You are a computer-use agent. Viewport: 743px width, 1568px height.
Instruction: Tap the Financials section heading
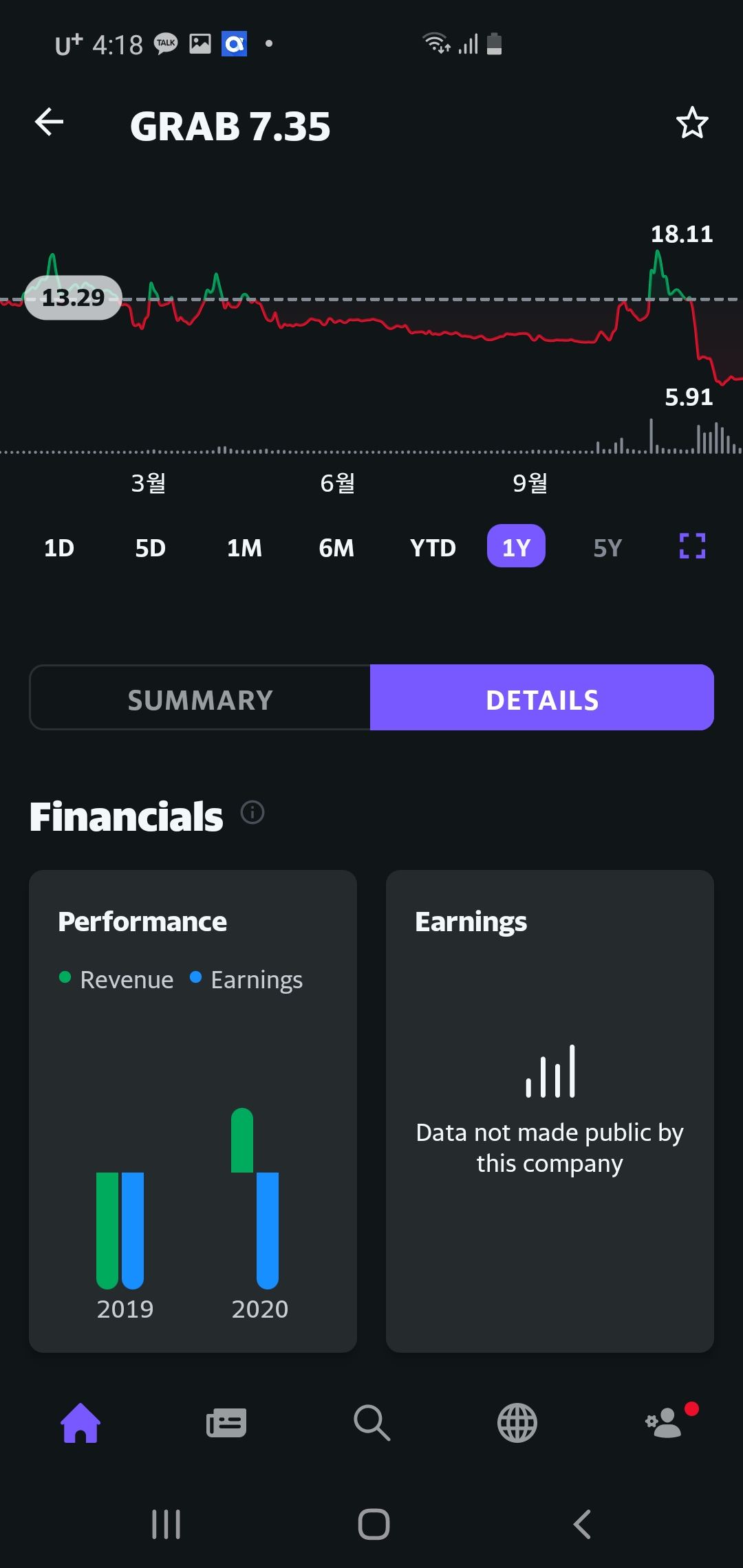point(127,816)
